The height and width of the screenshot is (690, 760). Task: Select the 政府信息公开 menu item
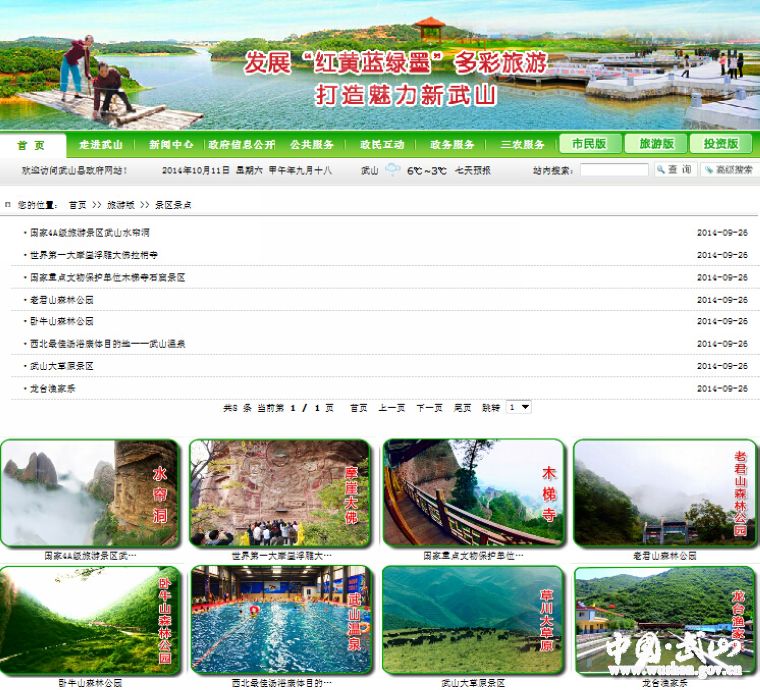point(242,145)
